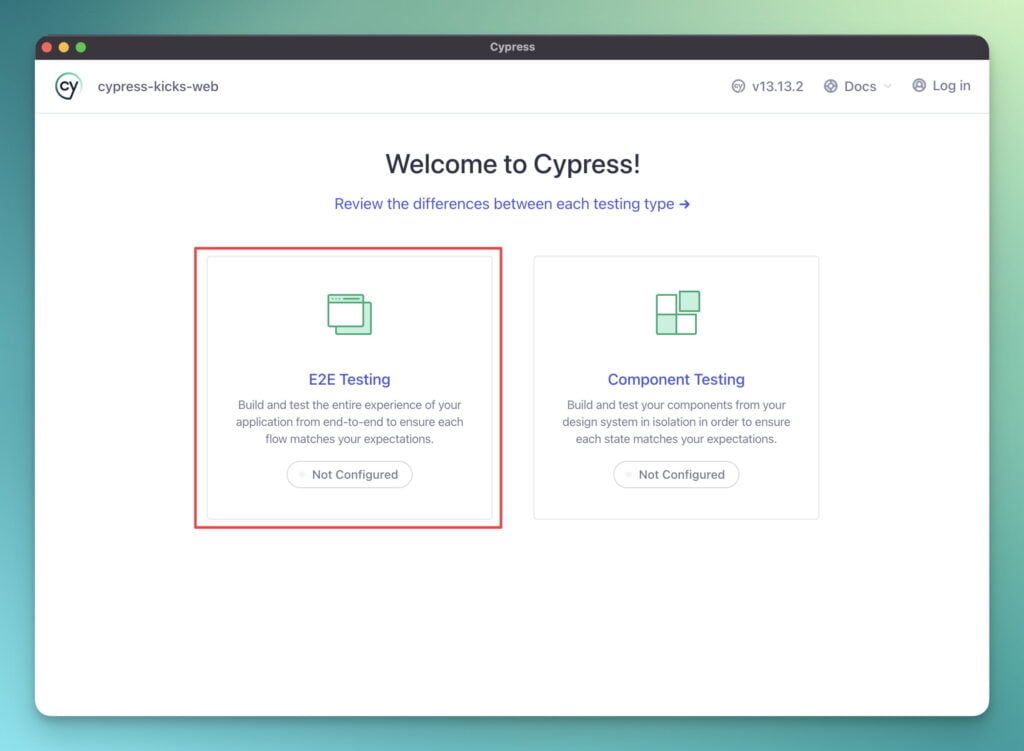Image resolution: width=1024 pixels, height=751 pixels.
Task: Expand the Docs dropdown chevron
Action: [x=887, y=86]
